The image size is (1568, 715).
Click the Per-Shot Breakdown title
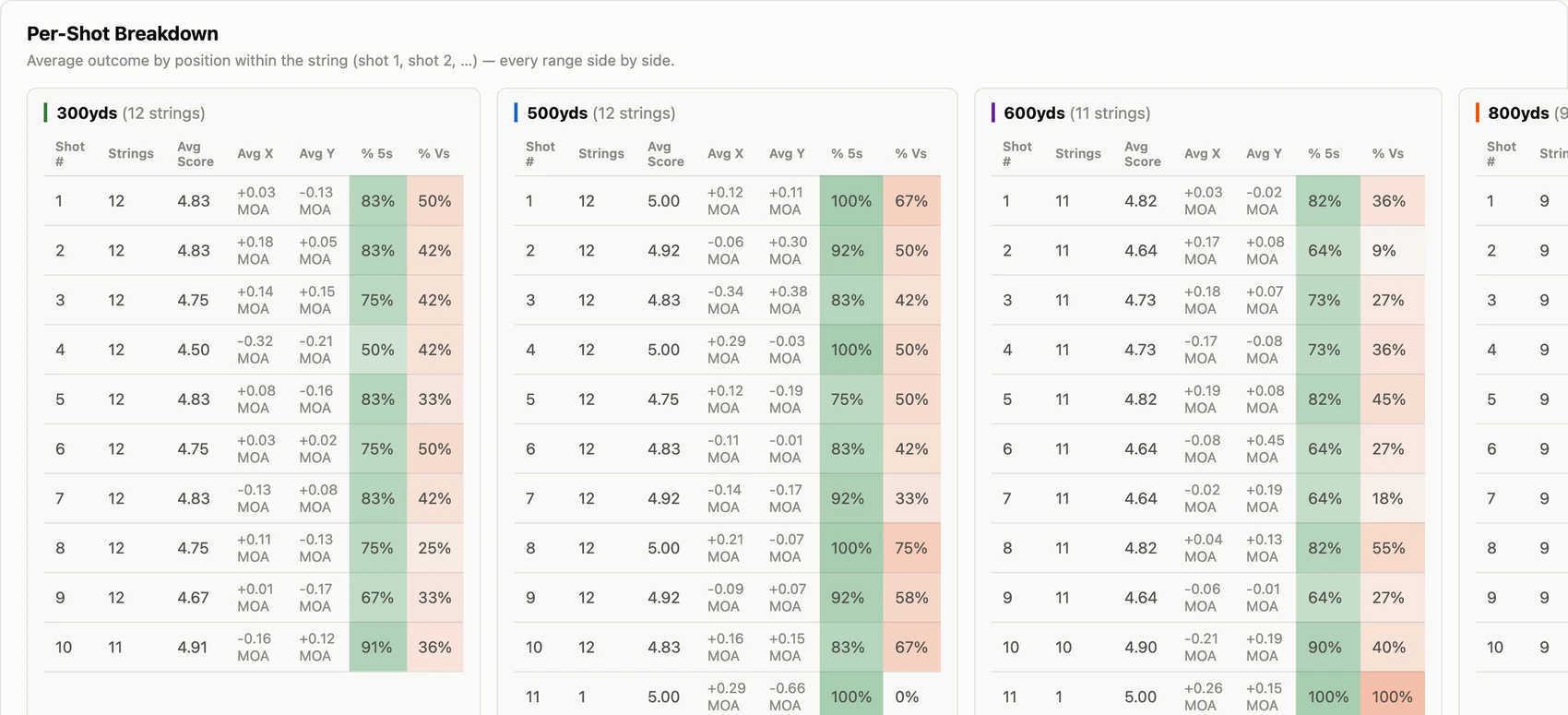[123, 34]
